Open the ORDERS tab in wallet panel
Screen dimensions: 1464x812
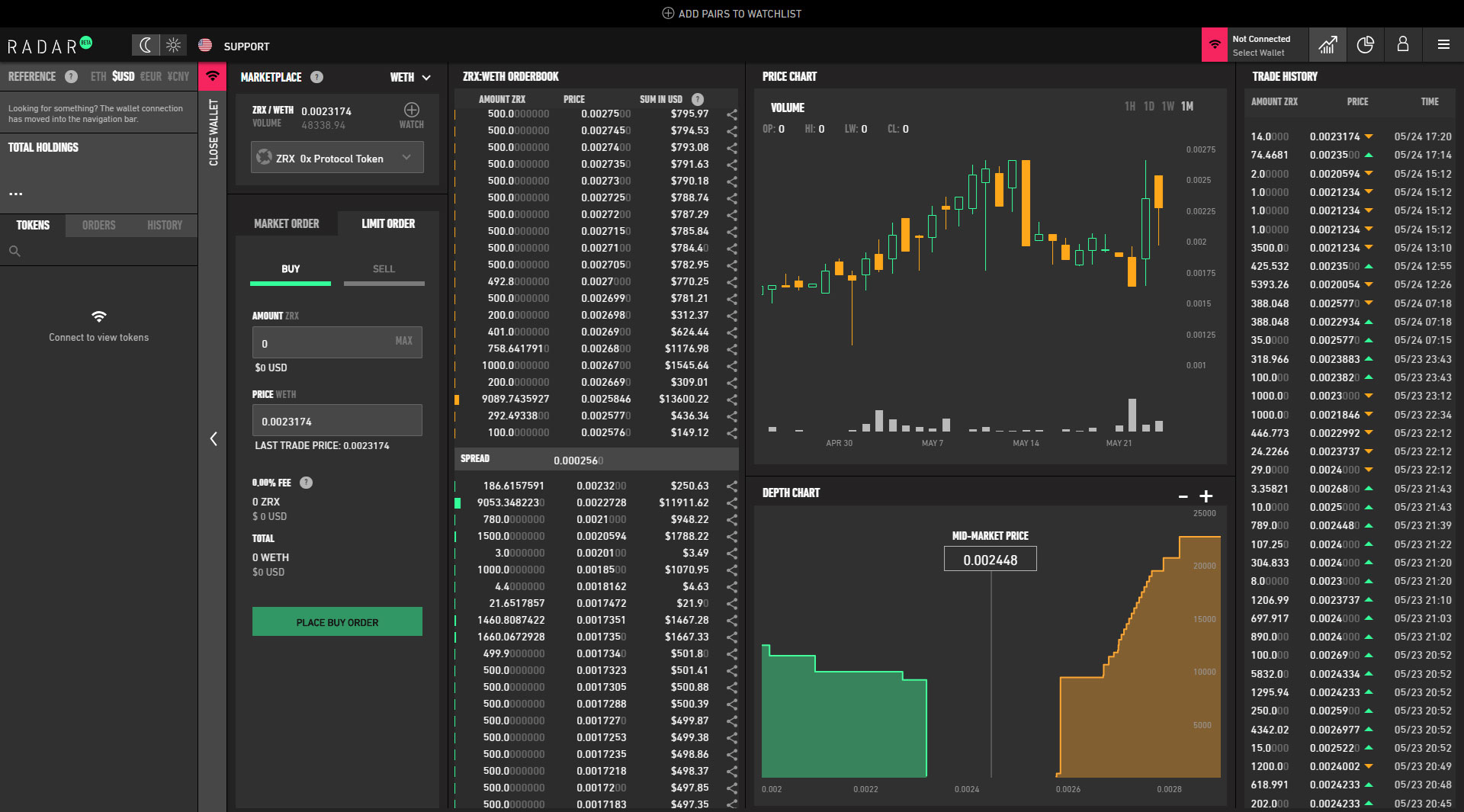pos(98,225)
